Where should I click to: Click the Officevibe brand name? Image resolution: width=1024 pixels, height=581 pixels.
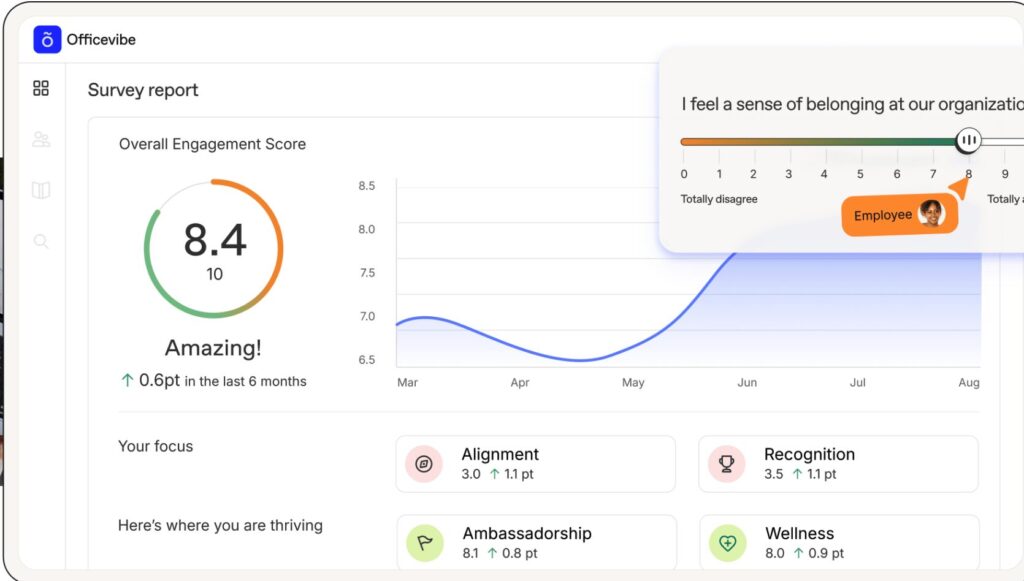[x=101, y=40]
